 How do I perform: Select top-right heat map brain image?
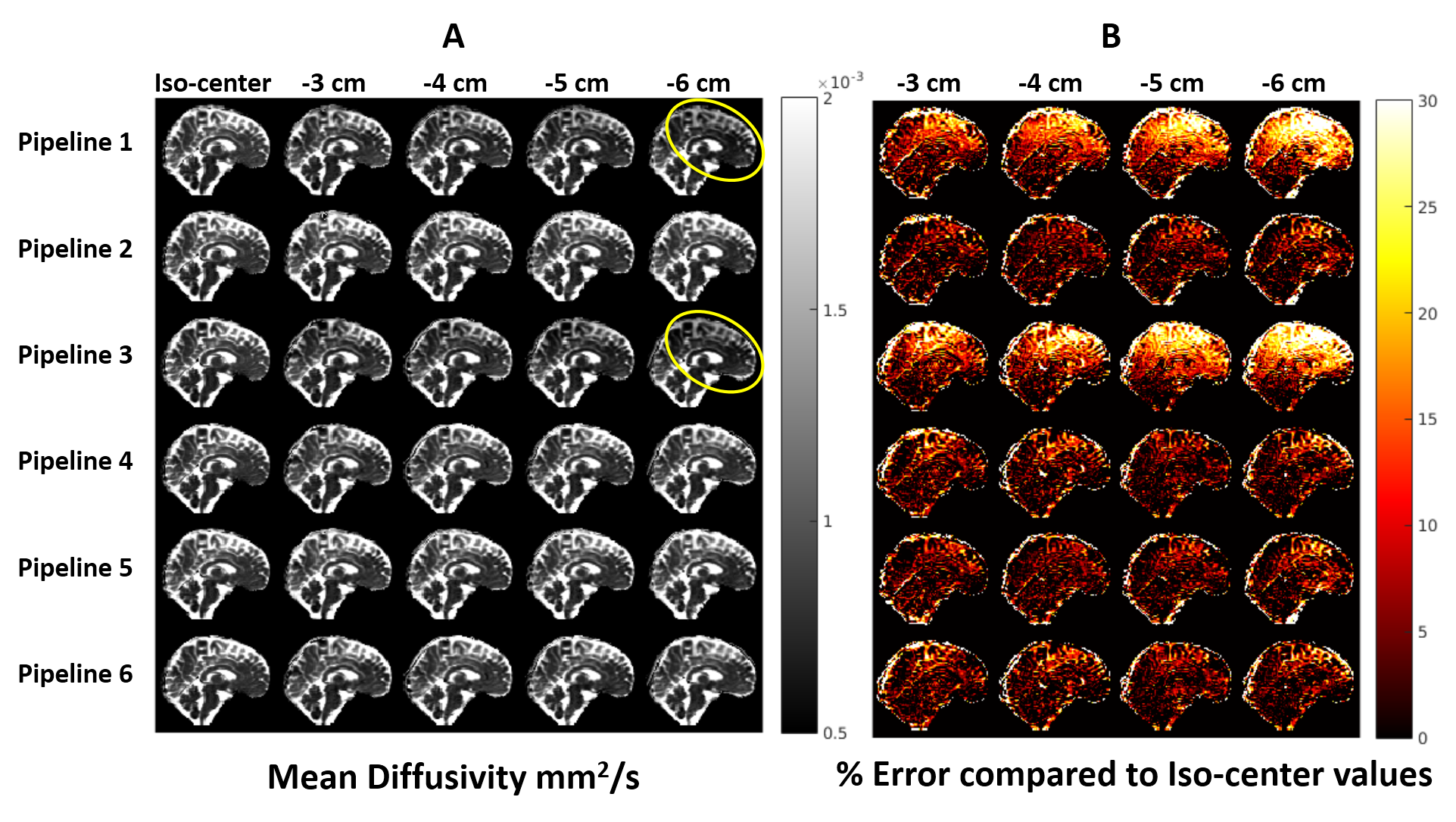pyautogui.click(x=1299, y=152)
